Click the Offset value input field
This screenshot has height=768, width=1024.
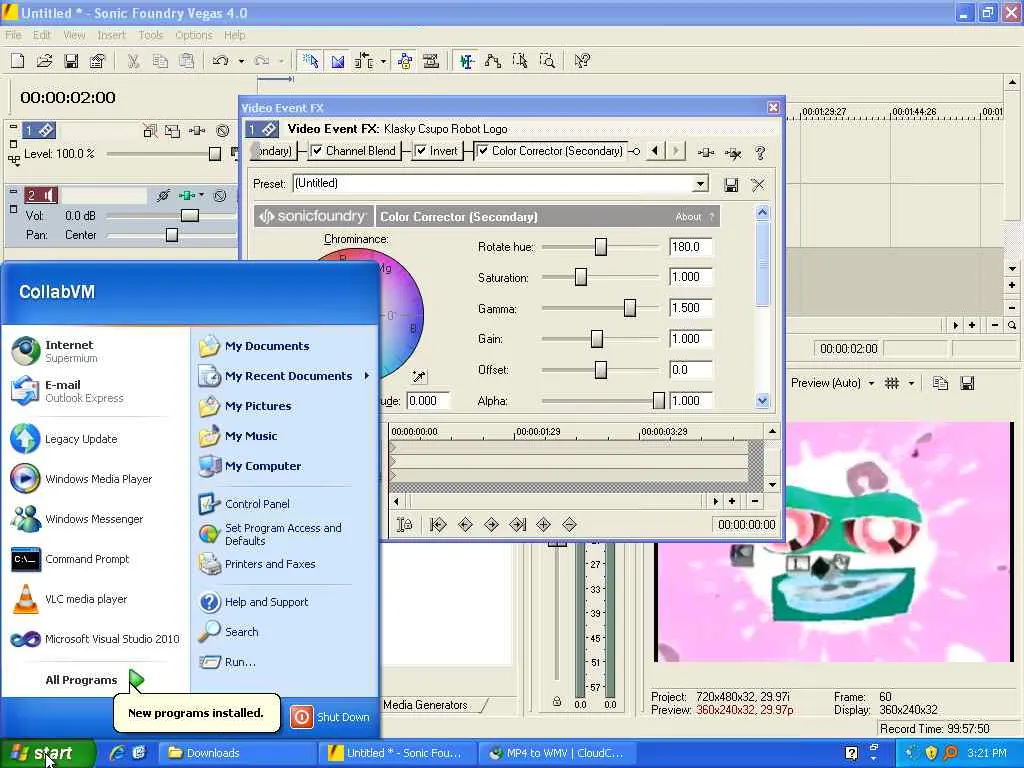[690, 370]
